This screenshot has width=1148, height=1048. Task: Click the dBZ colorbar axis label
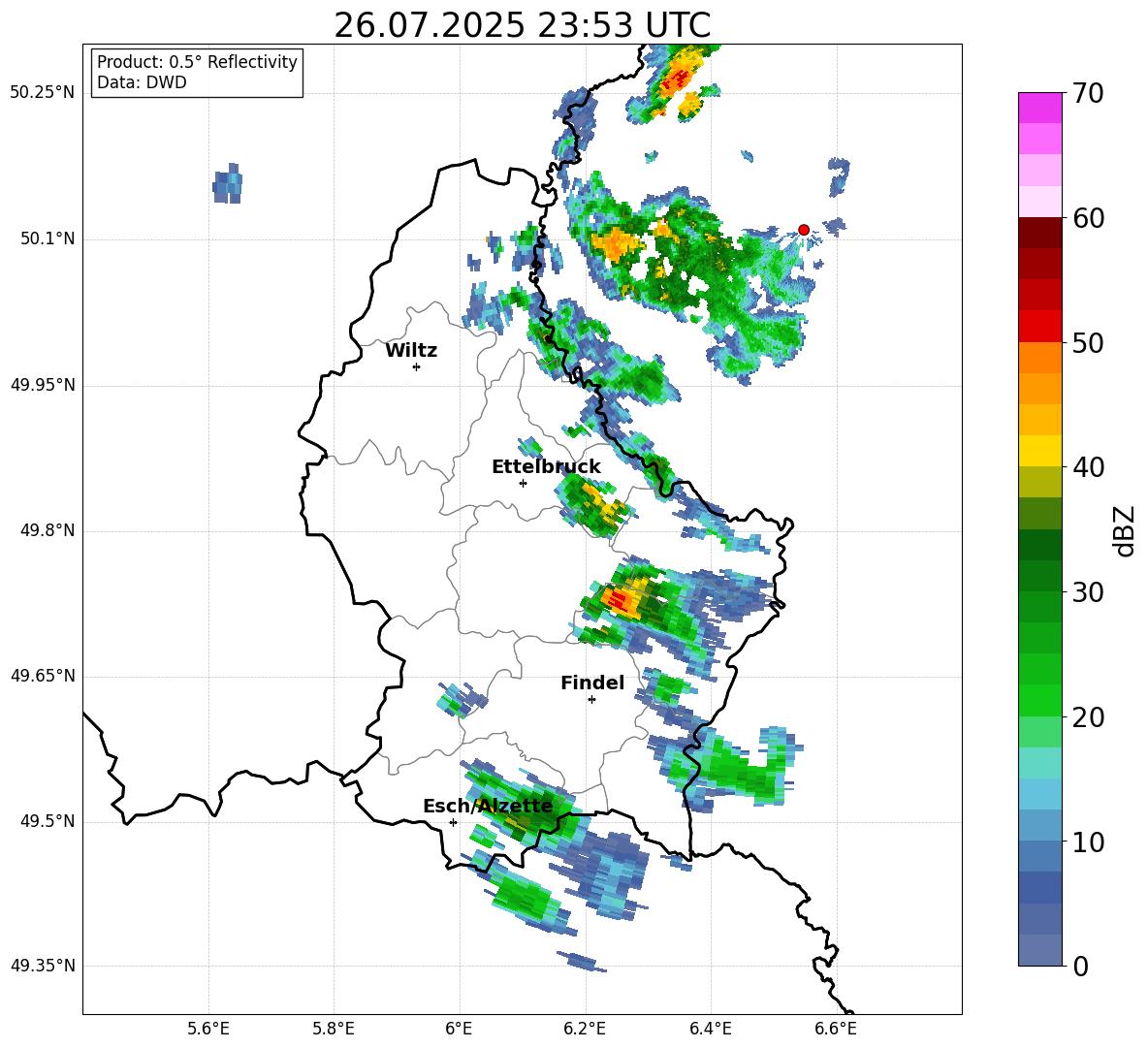[x=1124, y=530]
